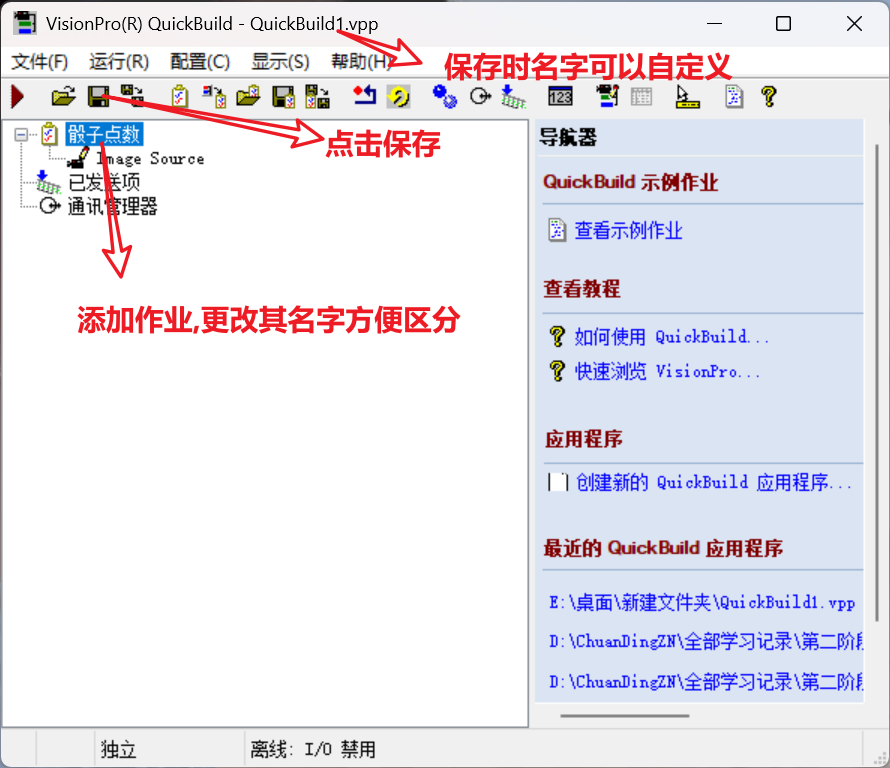This screenshot has height=768, width=890.
Task: Save the QuickBuild application with floppy icon
Action: pyautogui.click(x=99, y=96)
